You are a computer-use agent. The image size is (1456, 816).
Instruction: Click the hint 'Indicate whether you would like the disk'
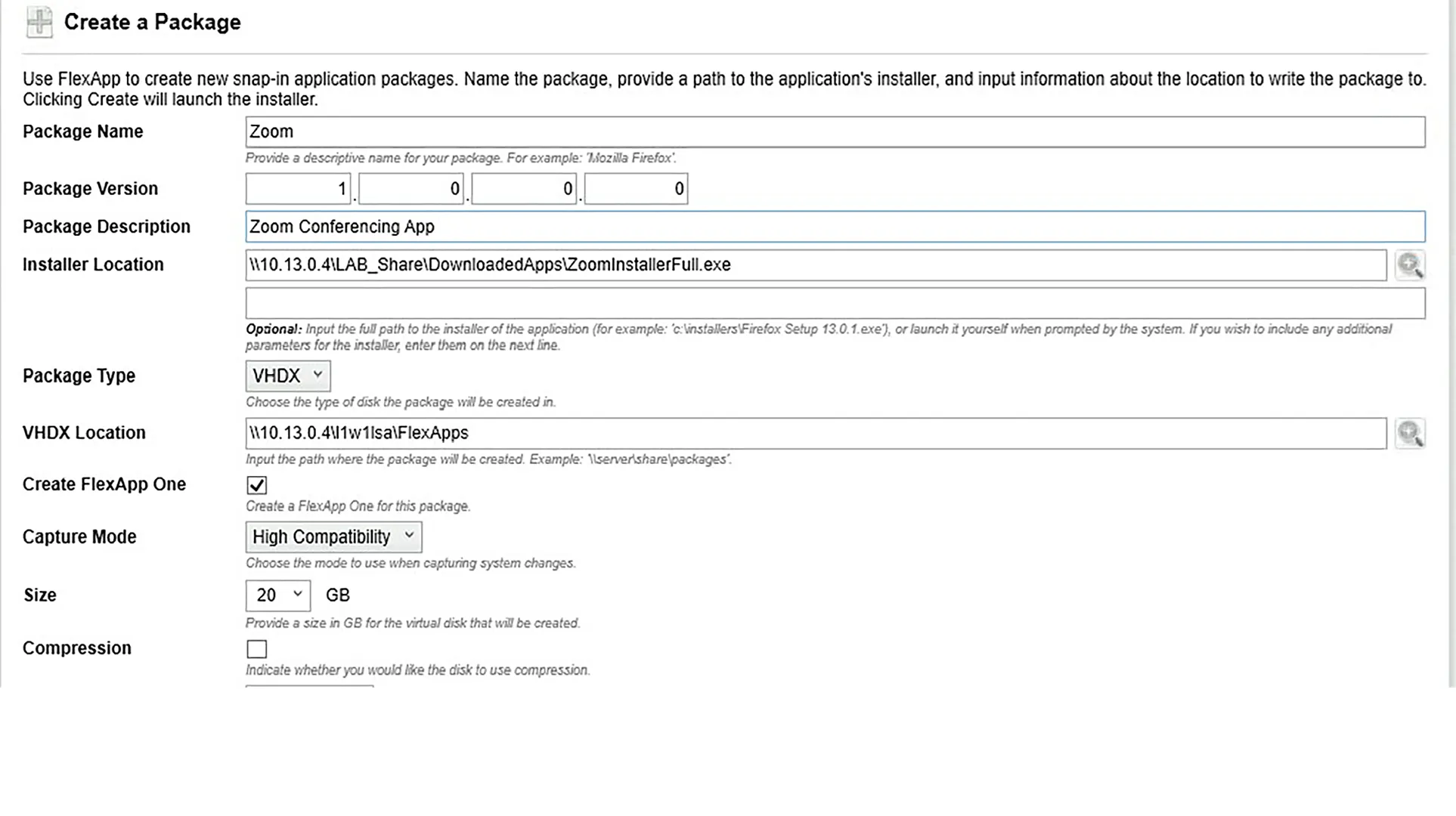[417, 670]
